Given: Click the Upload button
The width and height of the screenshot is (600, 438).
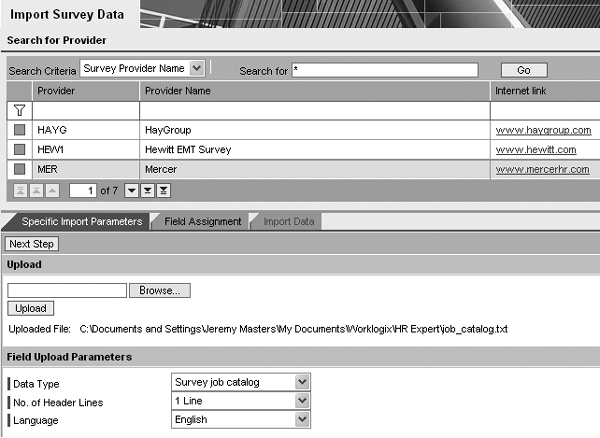Looking at the screenshot, I should [x=31, y=308].
